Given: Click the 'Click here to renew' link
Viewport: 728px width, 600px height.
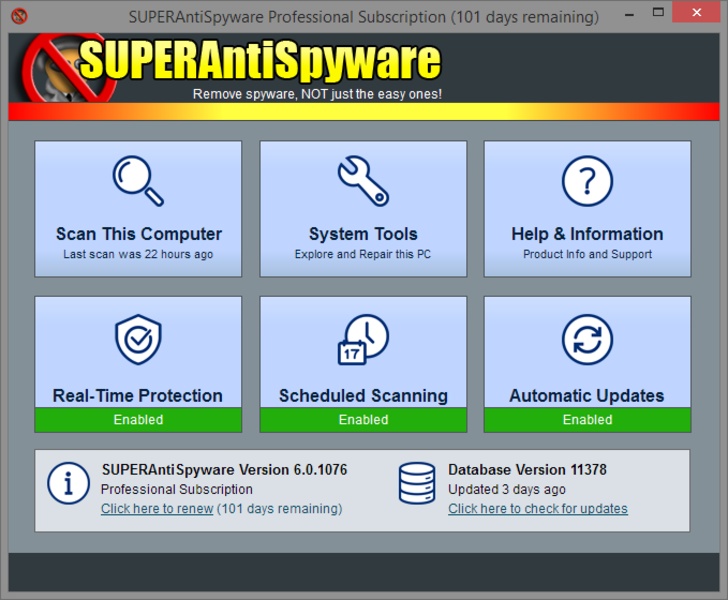Looking at the screenshot, I should (x=157, y=509).
